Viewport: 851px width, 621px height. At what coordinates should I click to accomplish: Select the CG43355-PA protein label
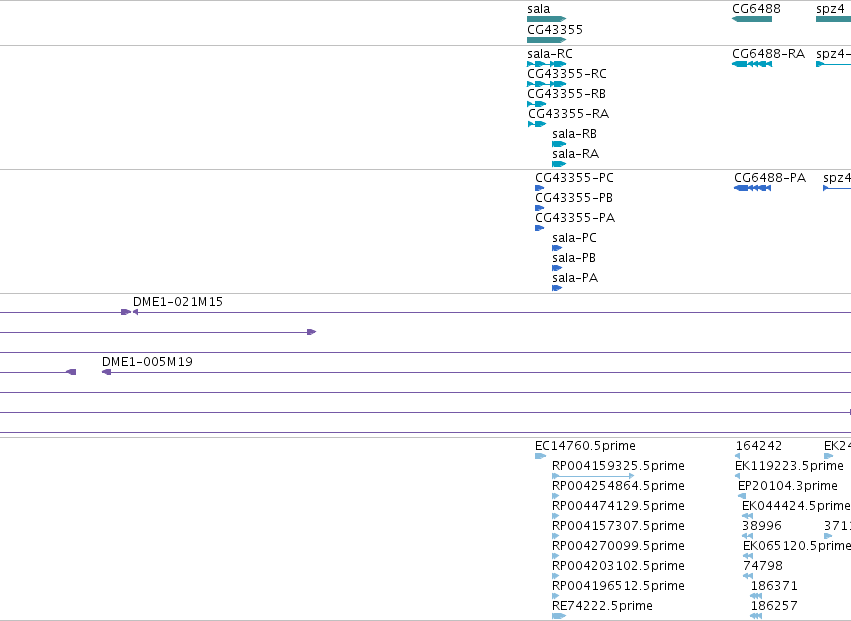tap(575, 218)
